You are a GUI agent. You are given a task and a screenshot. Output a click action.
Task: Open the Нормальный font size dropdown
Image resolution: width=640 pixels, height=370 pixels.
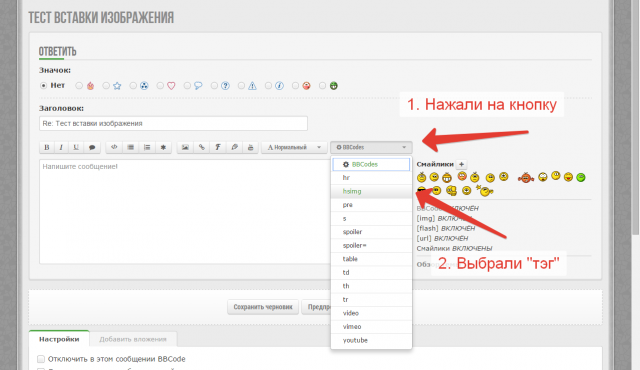click(293, 147)
